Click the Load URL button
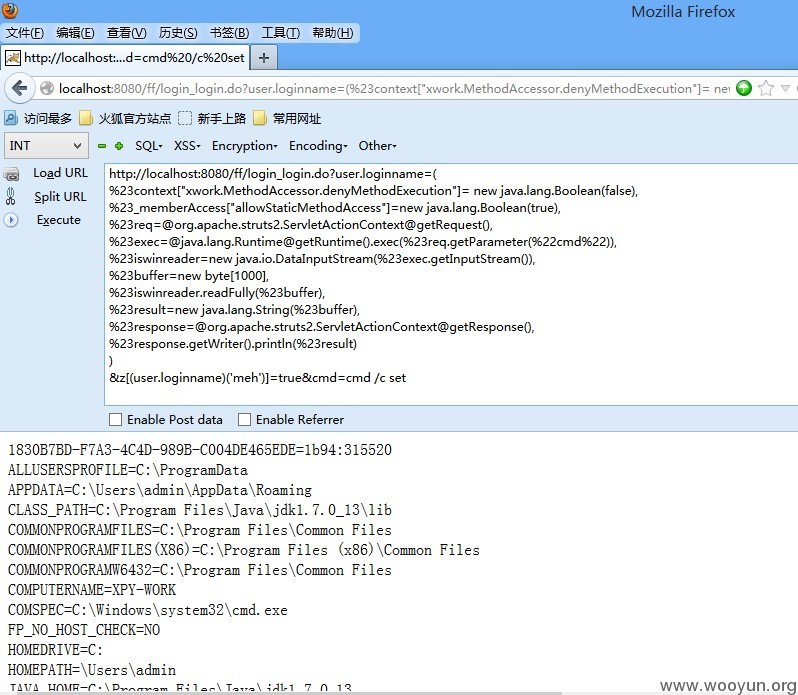 (60, 173)
